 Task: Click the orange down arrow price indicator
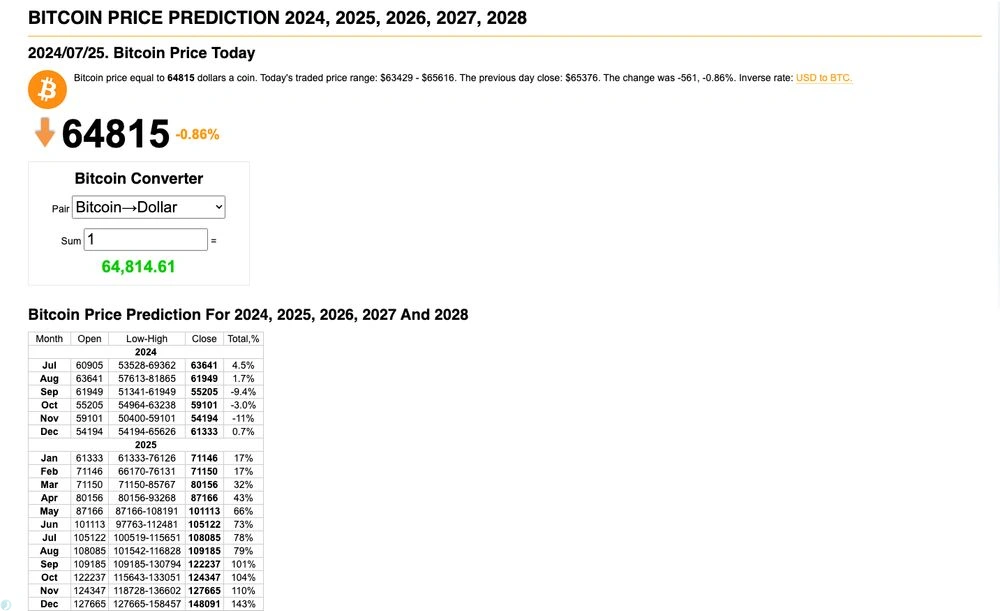pyautogui.click(x=45, y=131)
